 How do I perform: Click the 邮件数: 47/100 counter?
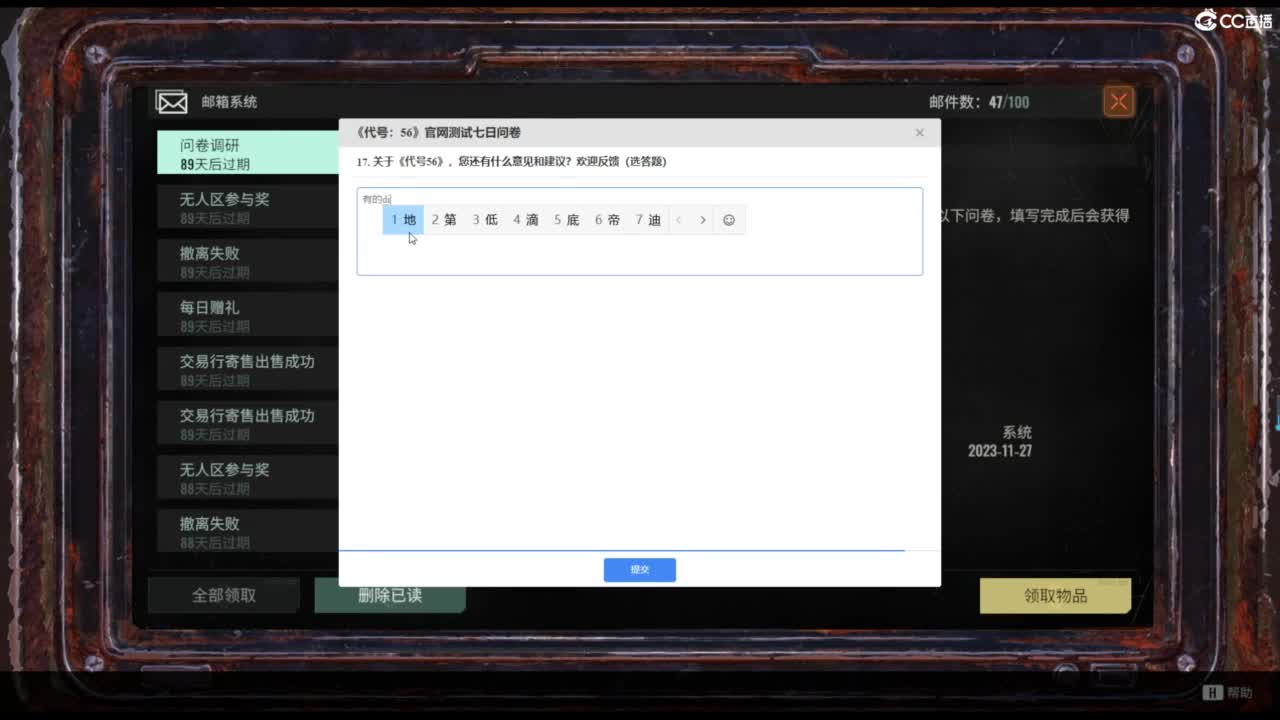coord(979,102)
